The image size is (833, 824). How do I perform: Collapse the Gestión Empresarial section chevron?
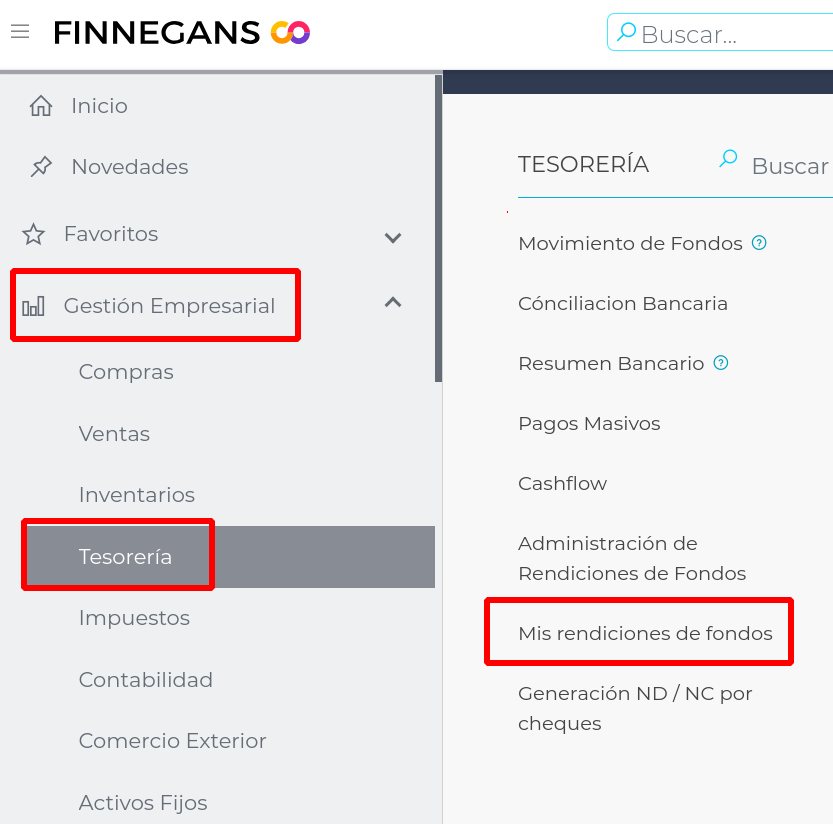click(x=393, y=302)
